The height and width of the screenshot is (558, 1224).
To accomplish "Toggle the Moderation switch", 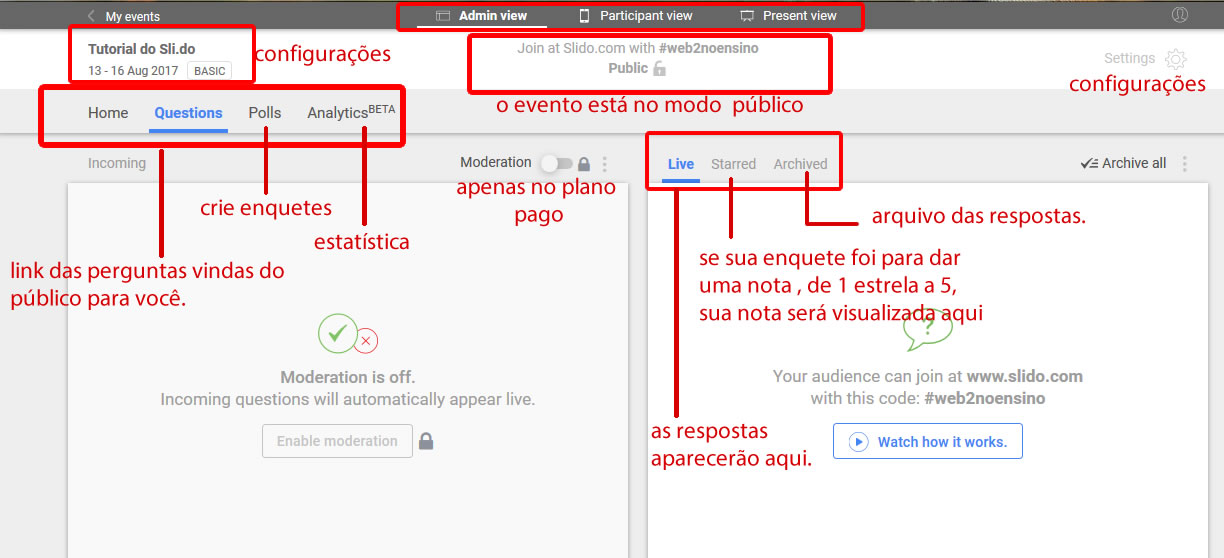I will pos(556,163).
